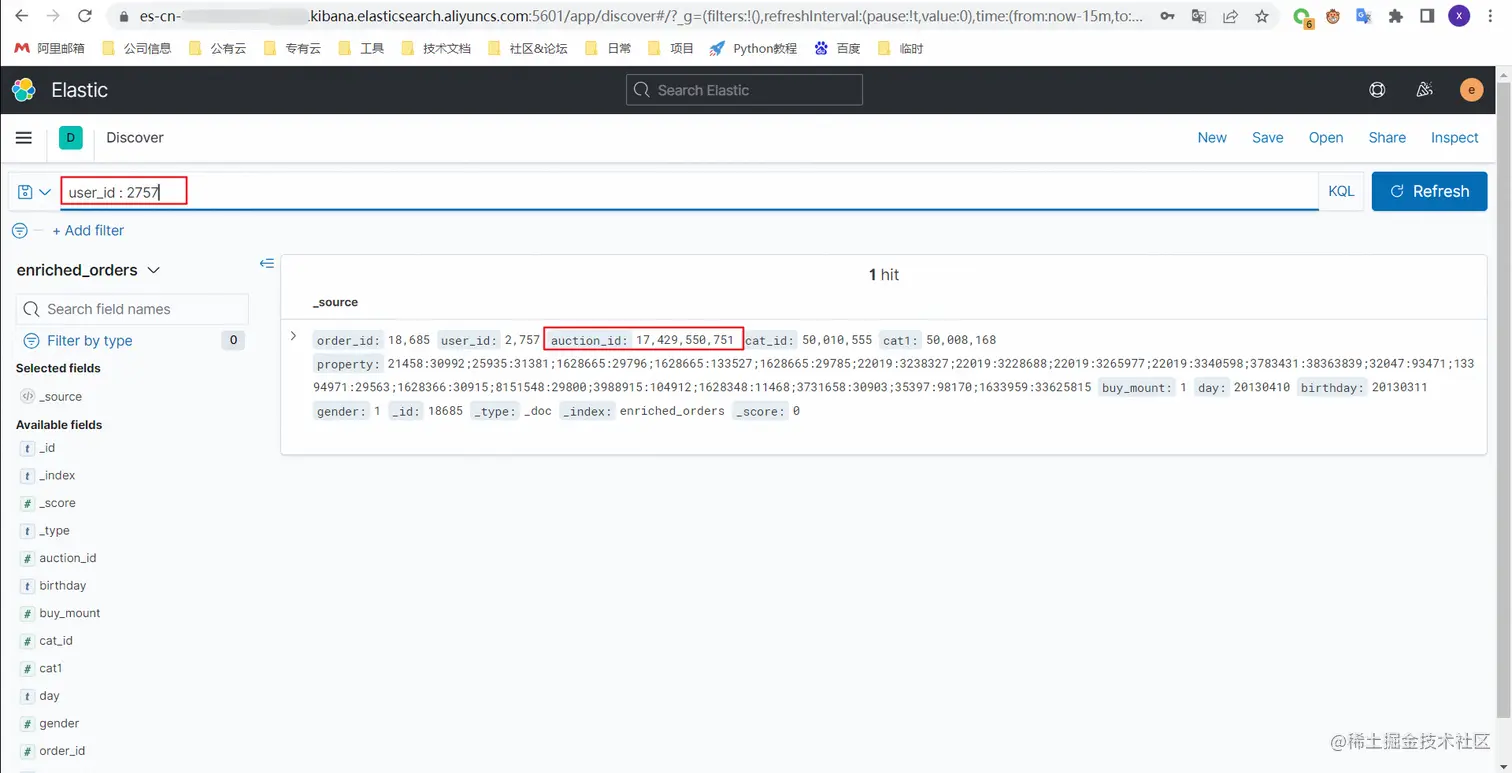
Task: Click New in the top menu
Action: pyautogui.click(x=1212, y=138)
